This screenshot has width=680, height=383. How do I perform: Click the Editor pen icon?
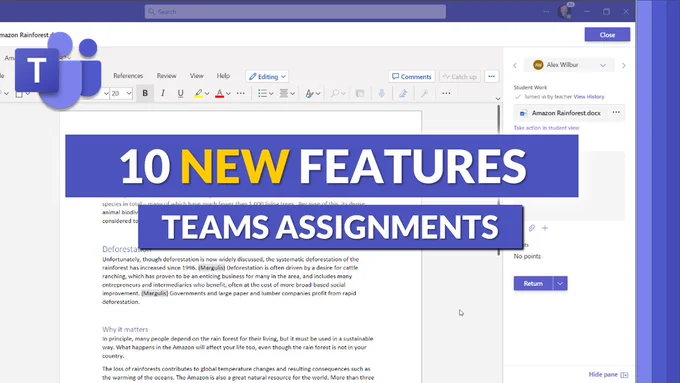pos(403,93)
